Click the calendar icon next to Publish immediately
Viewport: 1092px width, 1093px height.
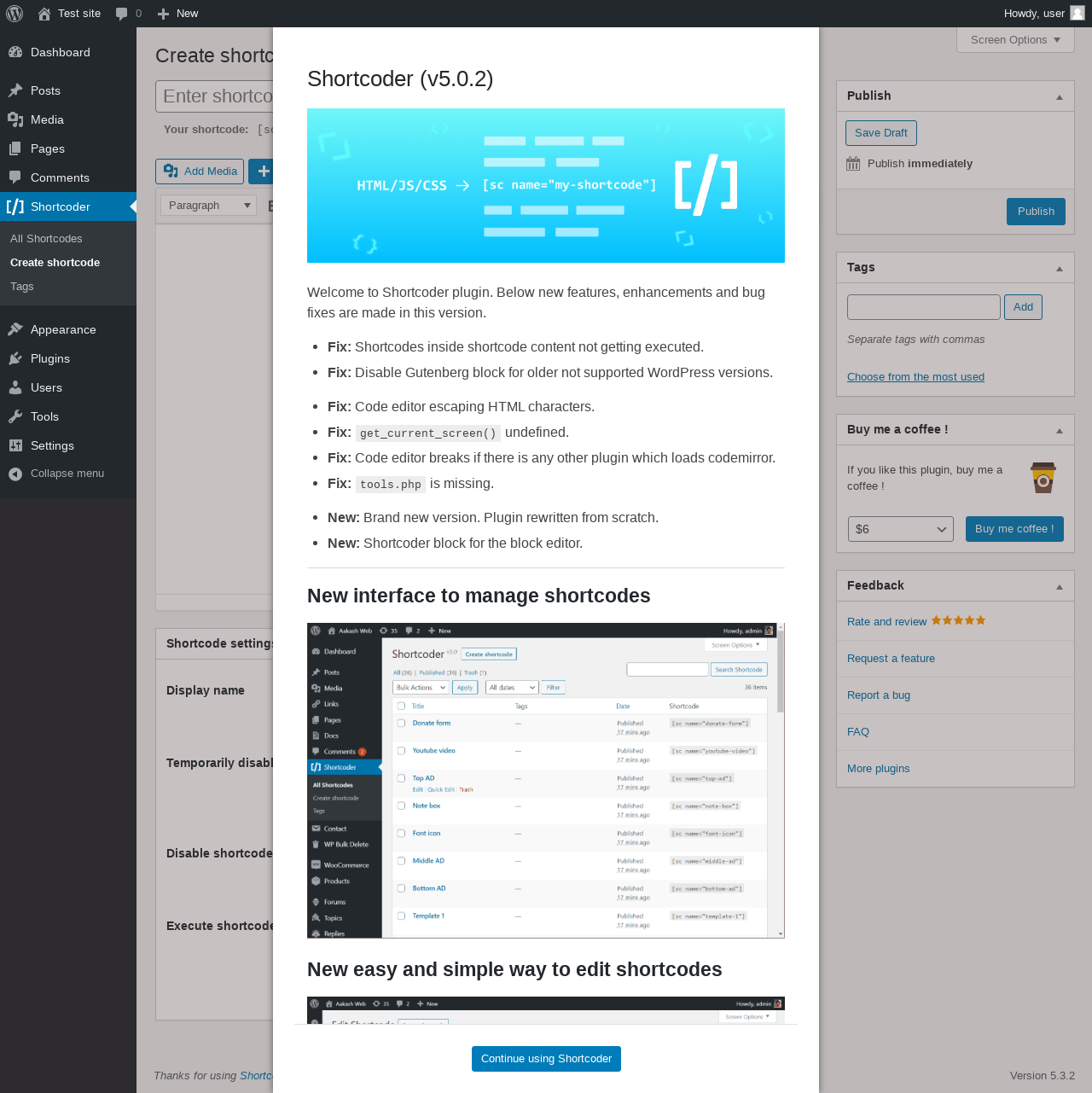pos(853,164)
